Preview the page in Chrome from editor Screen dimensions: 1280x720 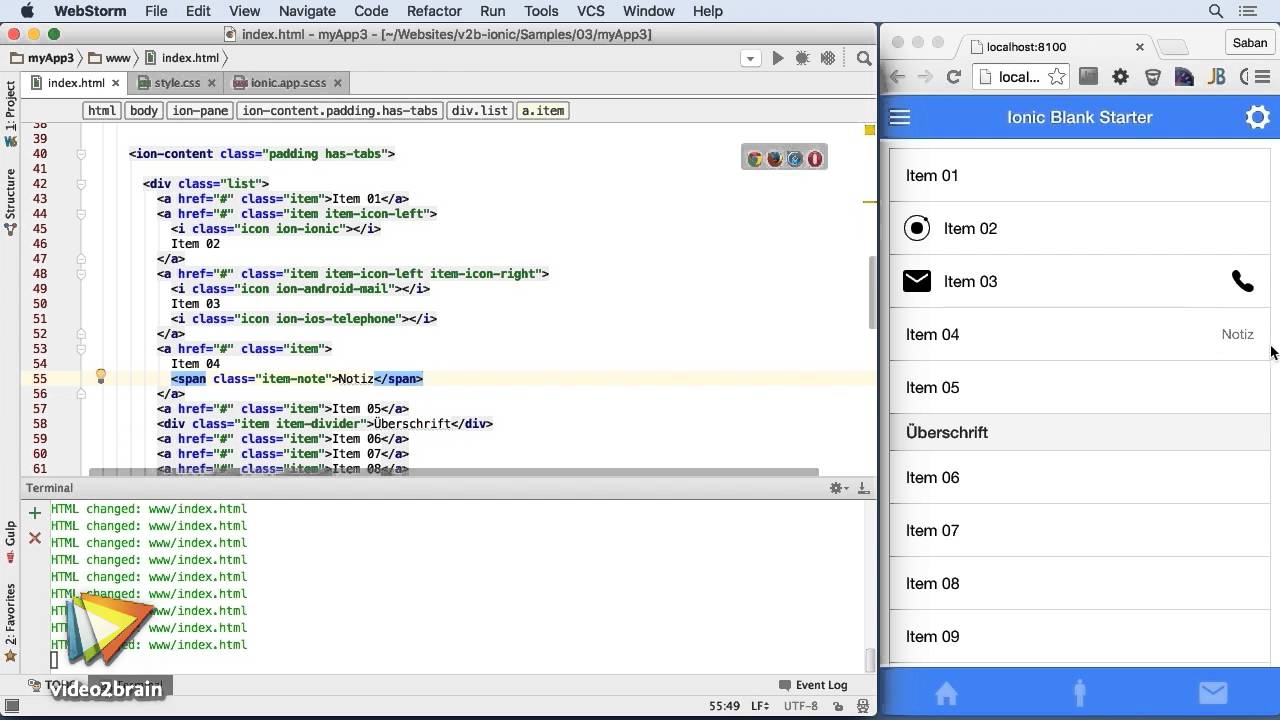[x=755, y=159]
